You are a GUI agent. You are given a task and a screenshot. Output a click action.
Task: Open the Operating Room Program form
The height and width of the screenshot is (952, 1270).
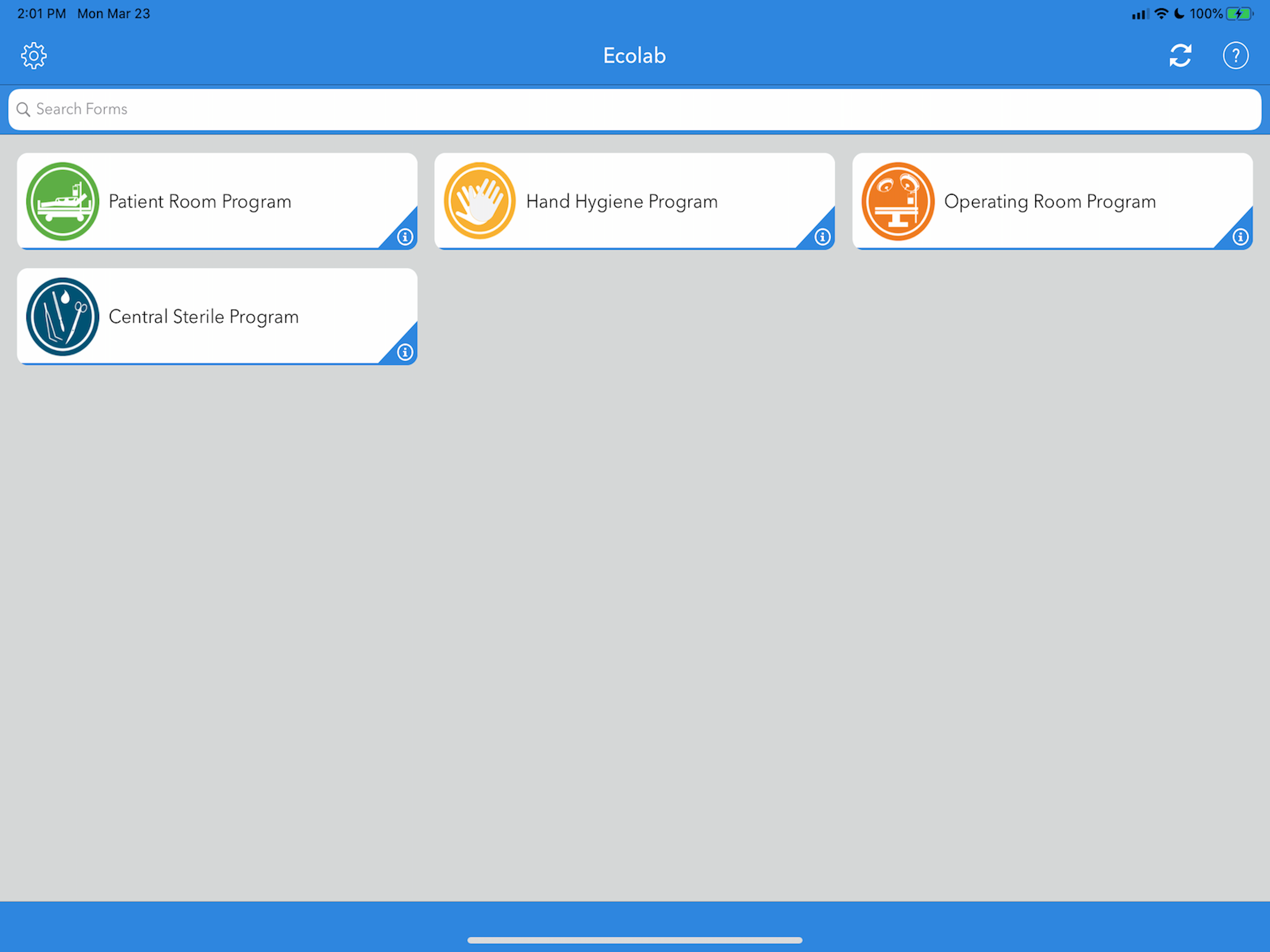click(x=1052, y=201)
